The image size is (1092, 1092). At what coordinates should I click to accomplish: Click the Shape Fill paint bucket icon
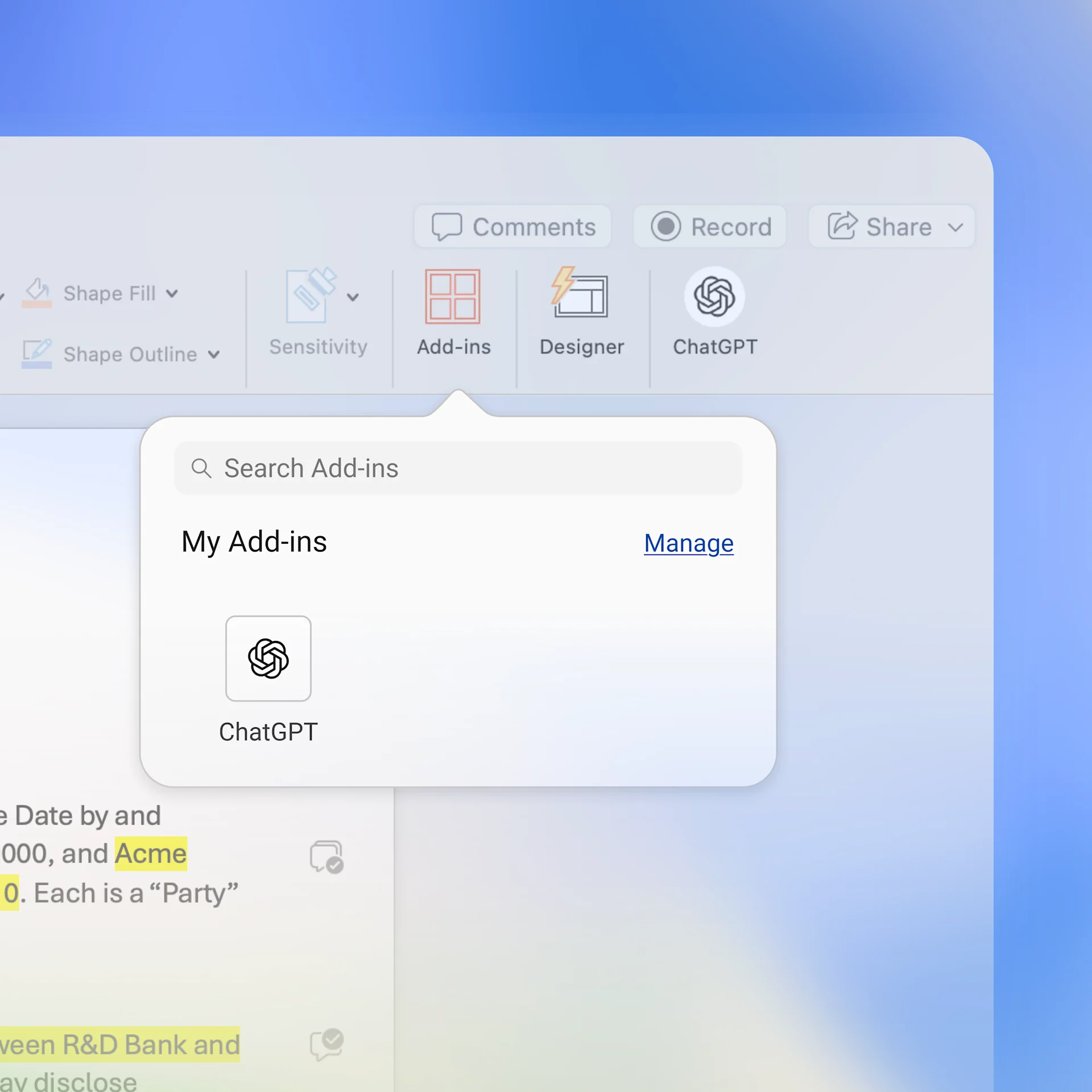(37, 292)
